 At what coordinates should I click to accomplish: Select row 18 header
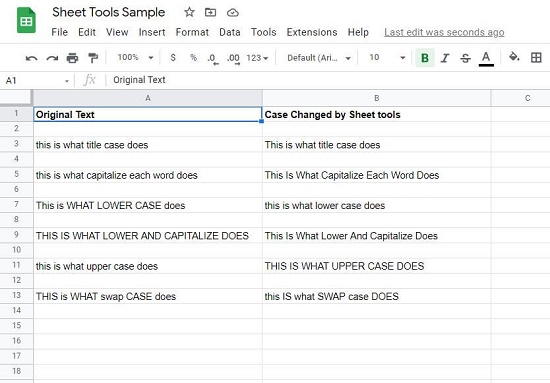16,371
